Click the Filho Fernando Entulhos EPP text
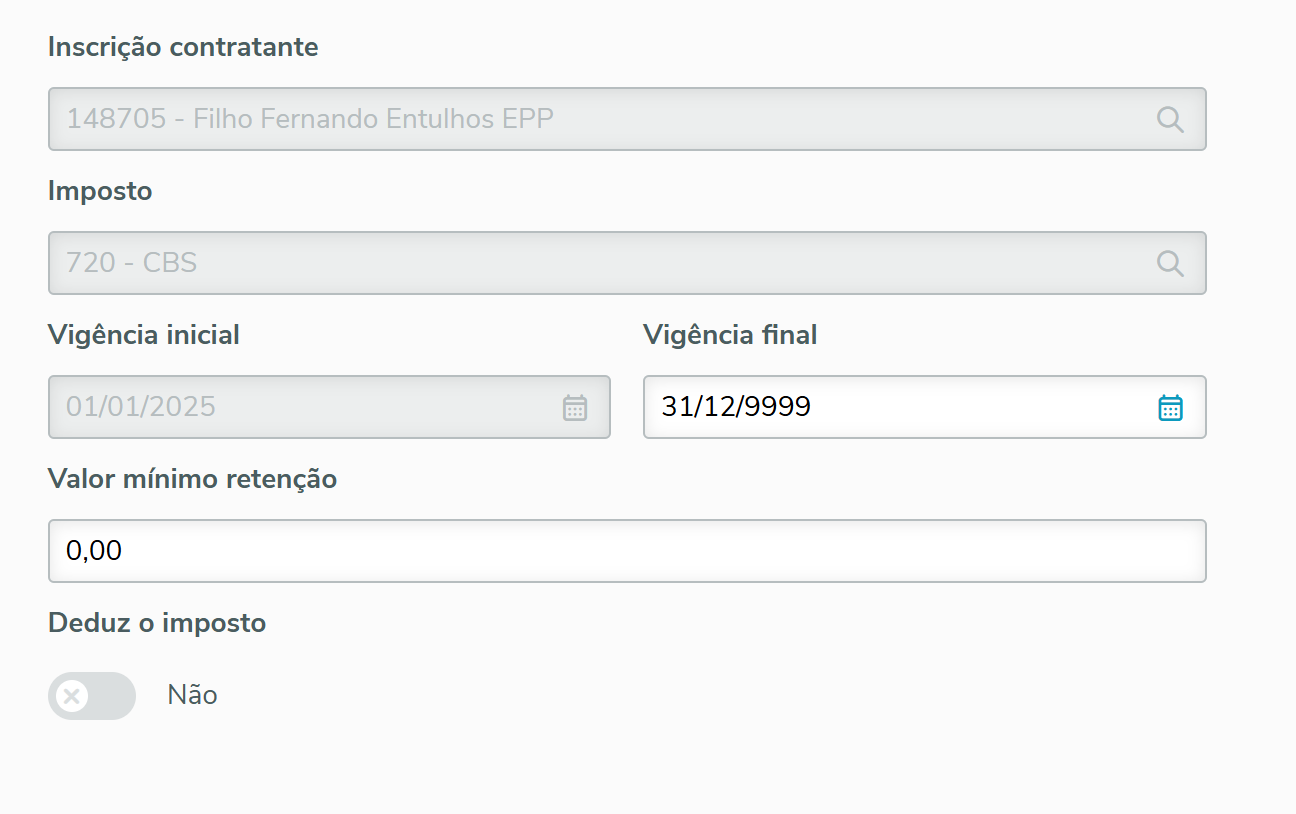 click(373, 120)
